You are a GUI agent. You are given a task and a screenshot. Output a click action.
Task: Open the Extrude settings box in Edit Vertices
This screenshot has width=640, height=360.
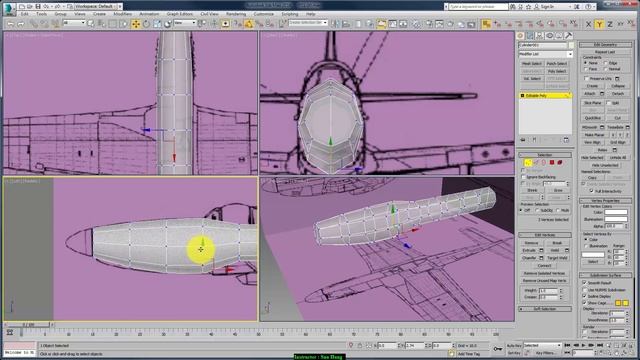coord(541,250)
